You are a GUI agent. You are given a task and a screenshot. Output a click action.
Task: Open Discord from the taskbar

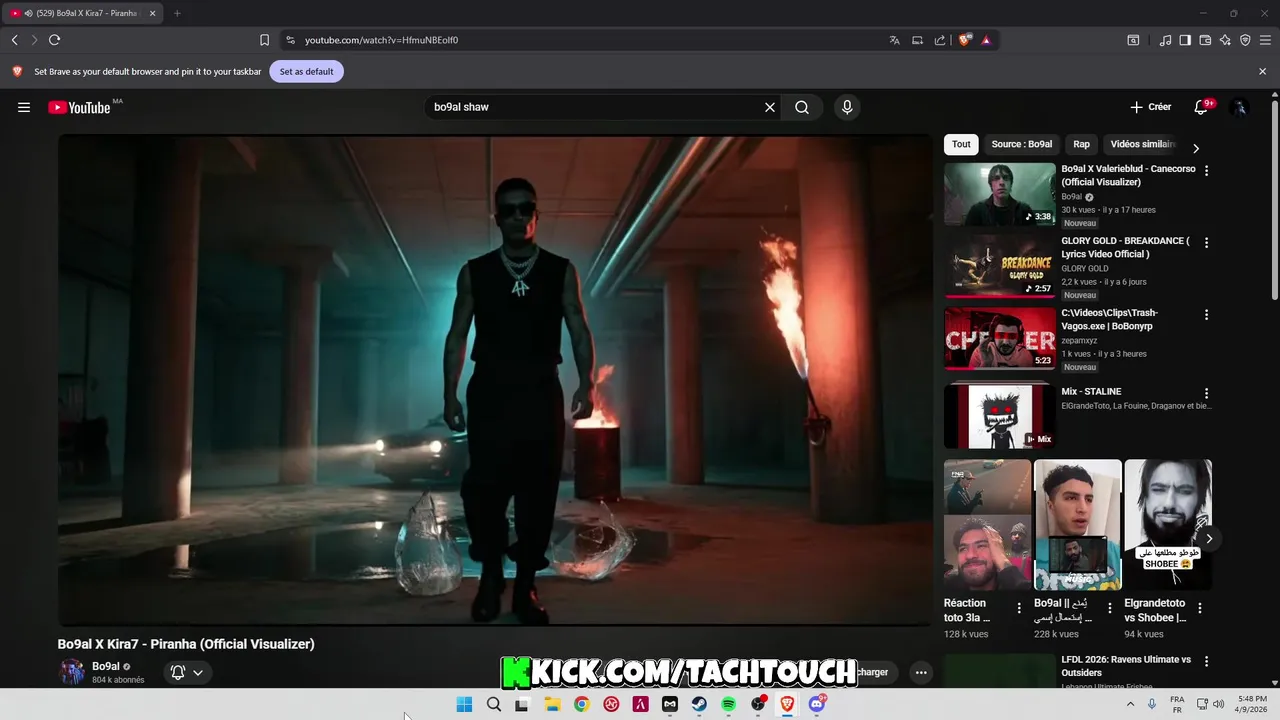click(x=817, y=704)
